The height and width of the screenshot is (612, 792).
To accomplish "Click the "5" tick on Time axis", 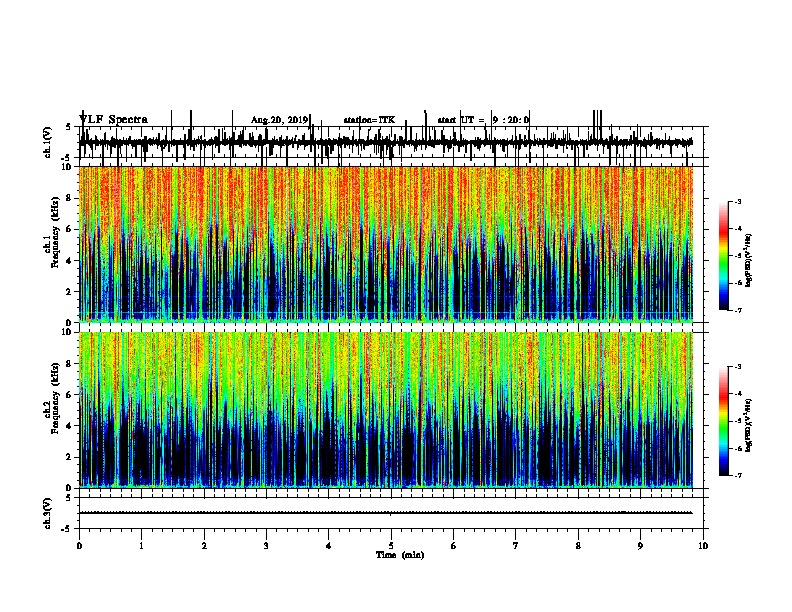I will point(391,546).
